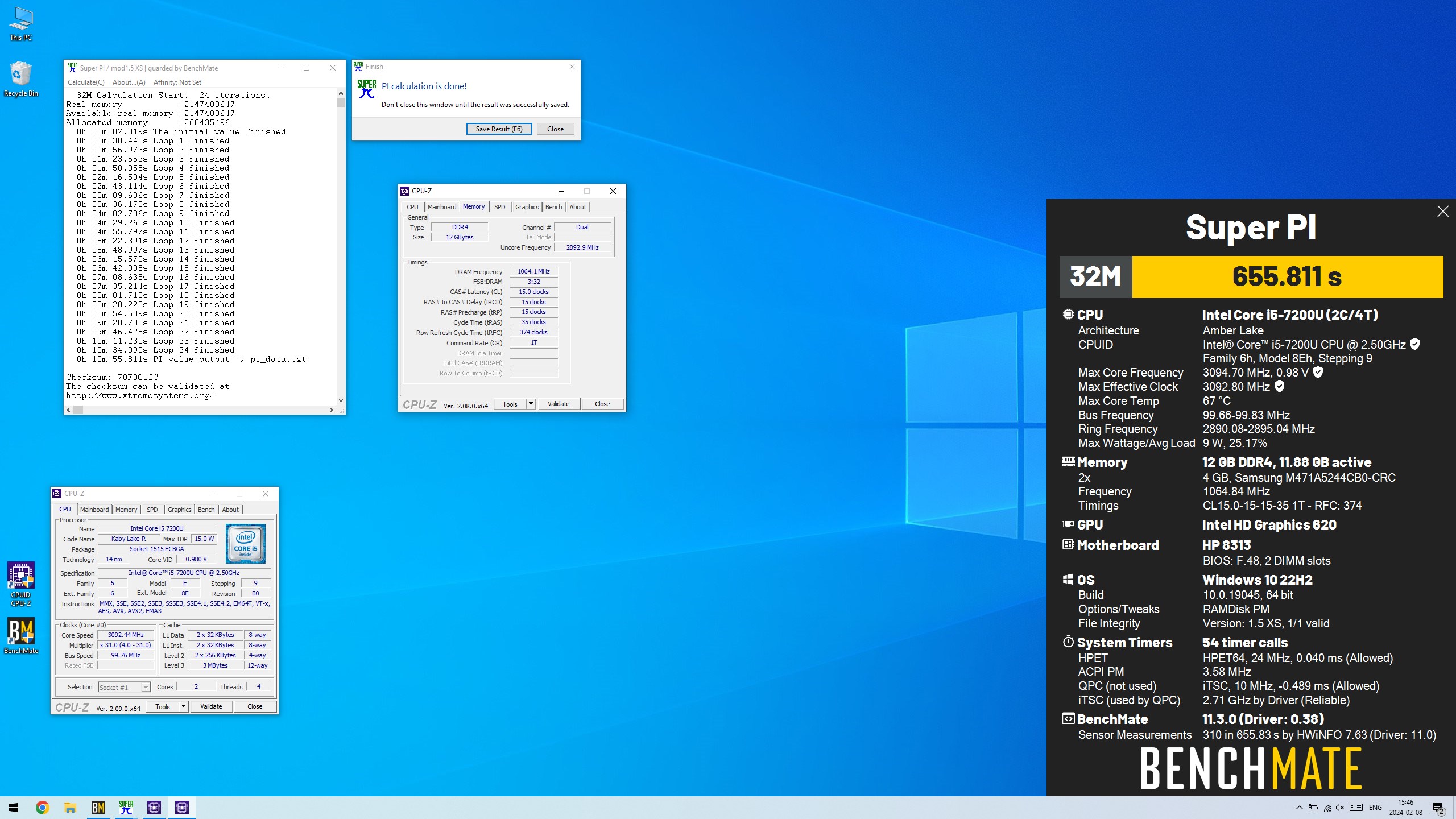Click Close button in CPU-Z 2.09 window

click(255, 706)
